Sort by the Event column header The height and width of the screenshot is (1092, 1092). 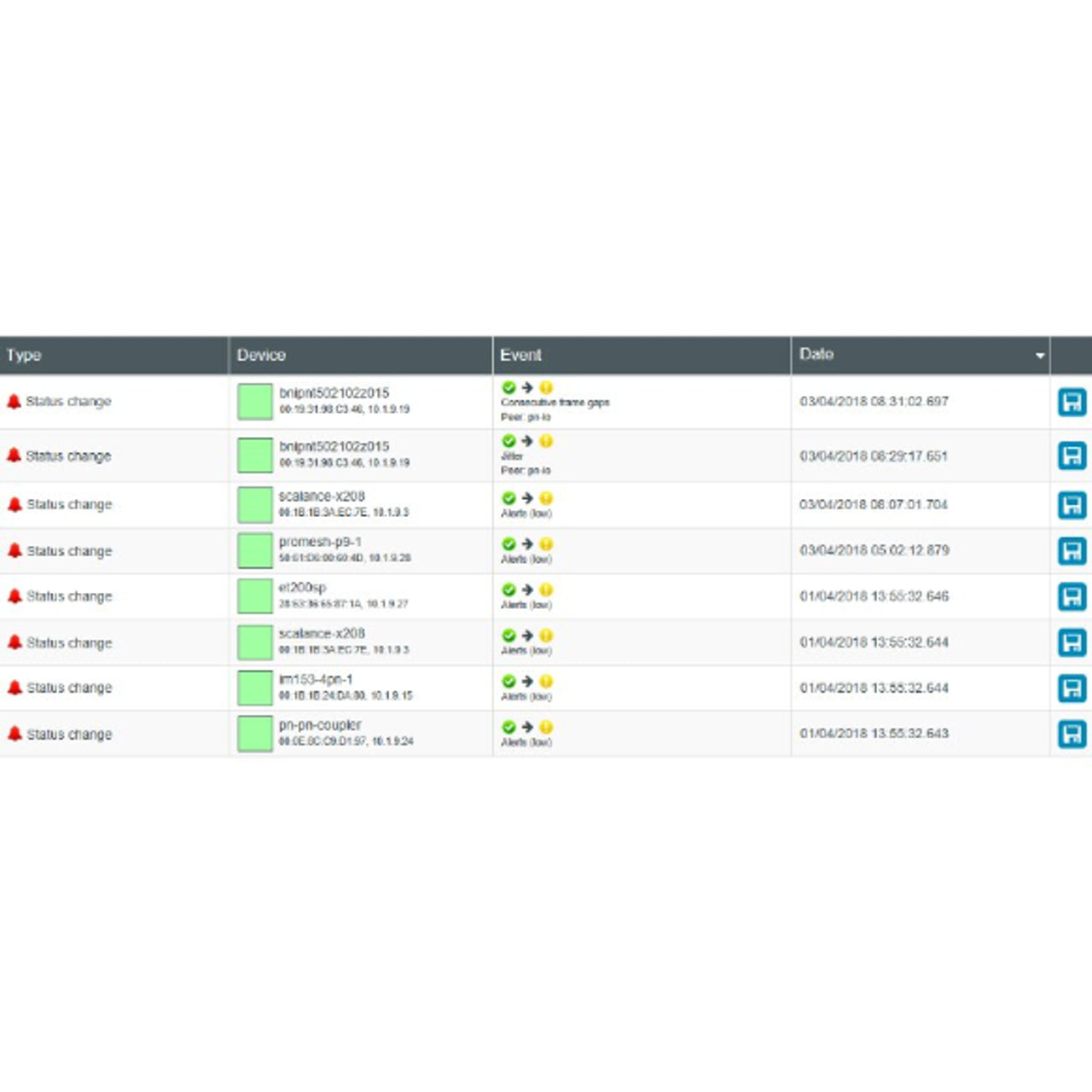pos(520,355)
